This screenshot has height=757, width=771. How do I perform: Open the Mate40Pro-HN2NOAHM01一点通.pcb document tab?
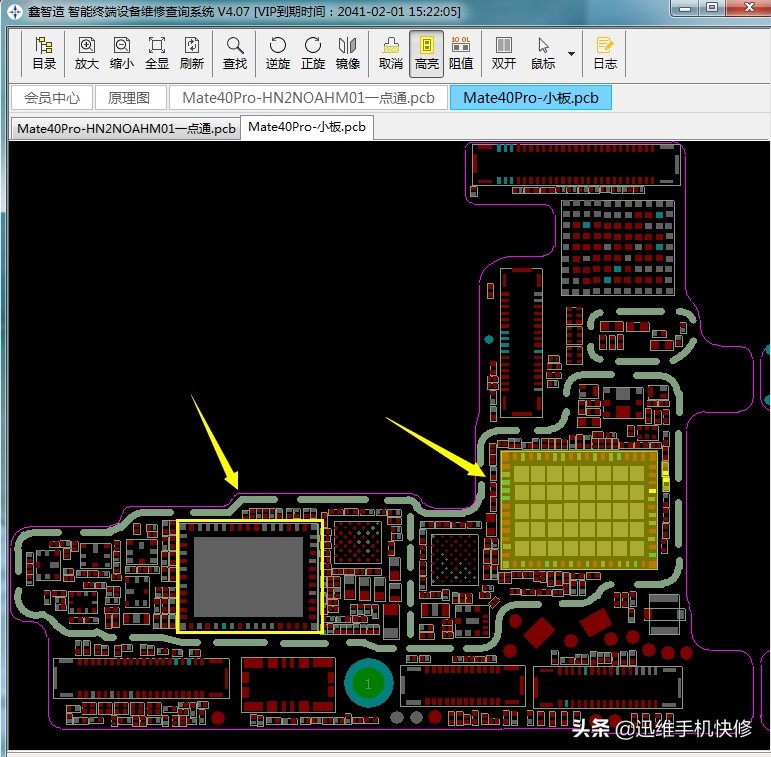pyautogui.click(x=308, y=98)
